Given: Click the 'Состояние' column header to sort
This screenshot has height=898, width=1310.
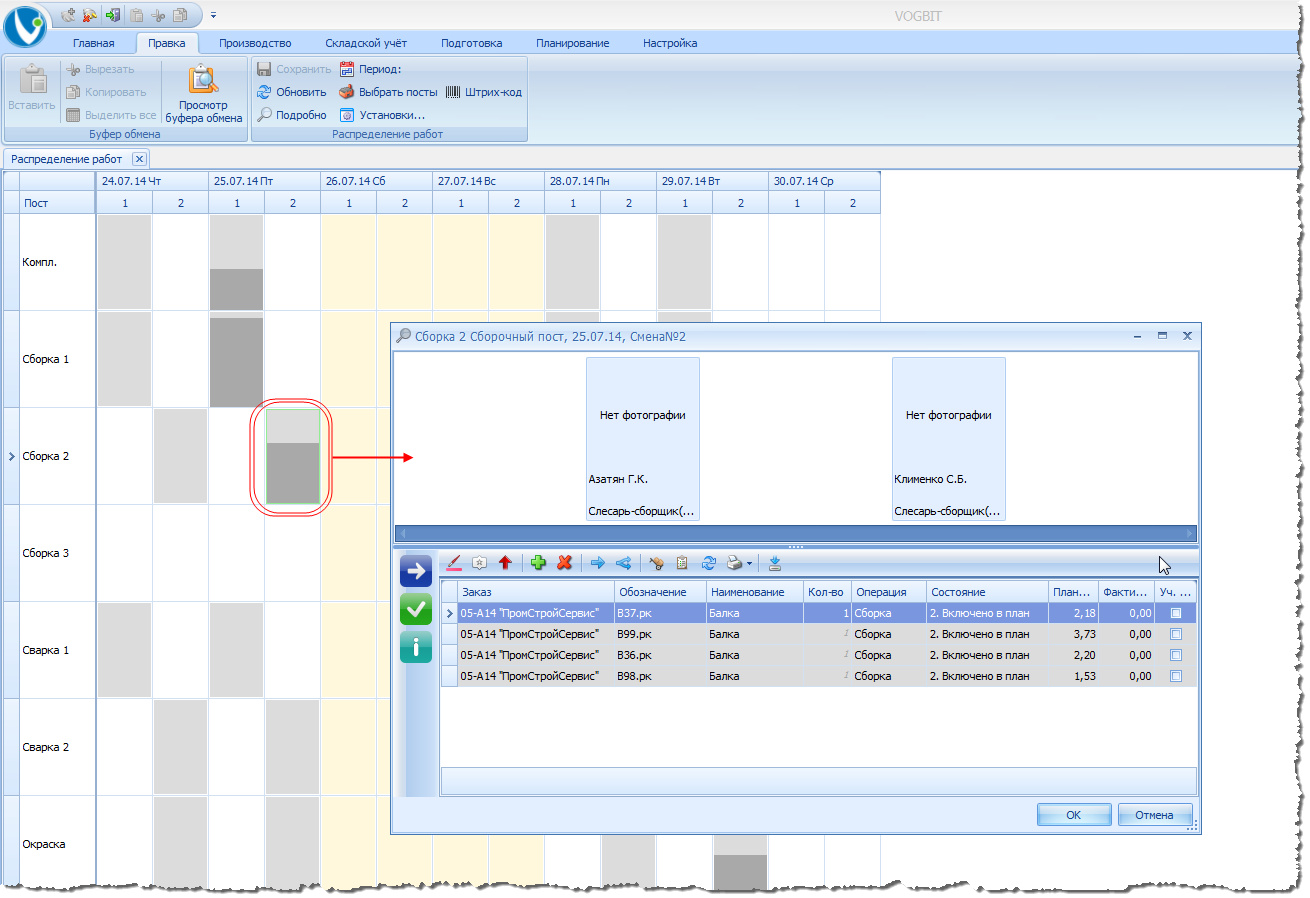Looking at the screenshot, I should point(986,592).
